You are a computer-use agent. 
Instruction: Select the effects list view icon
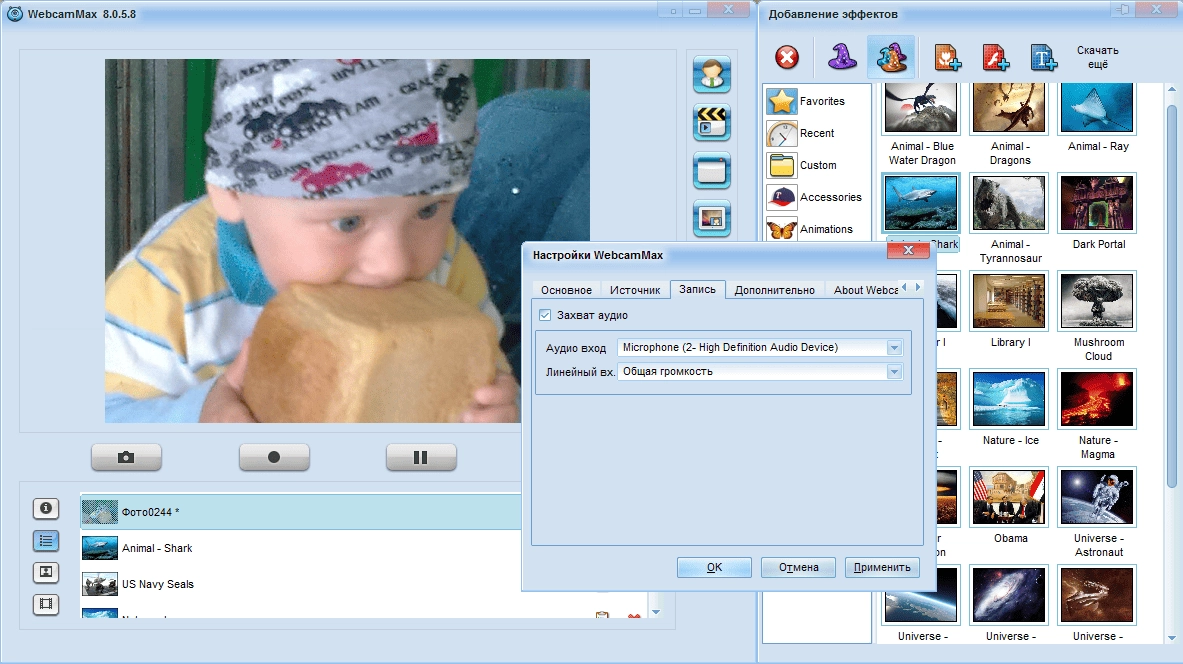click(x=46, y=540)
